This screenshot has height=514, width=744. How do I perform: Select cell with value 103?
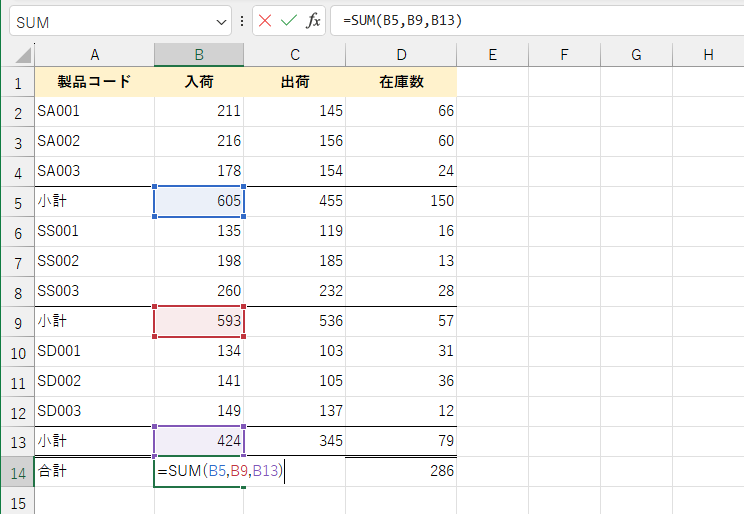click(x=295, y=352)
